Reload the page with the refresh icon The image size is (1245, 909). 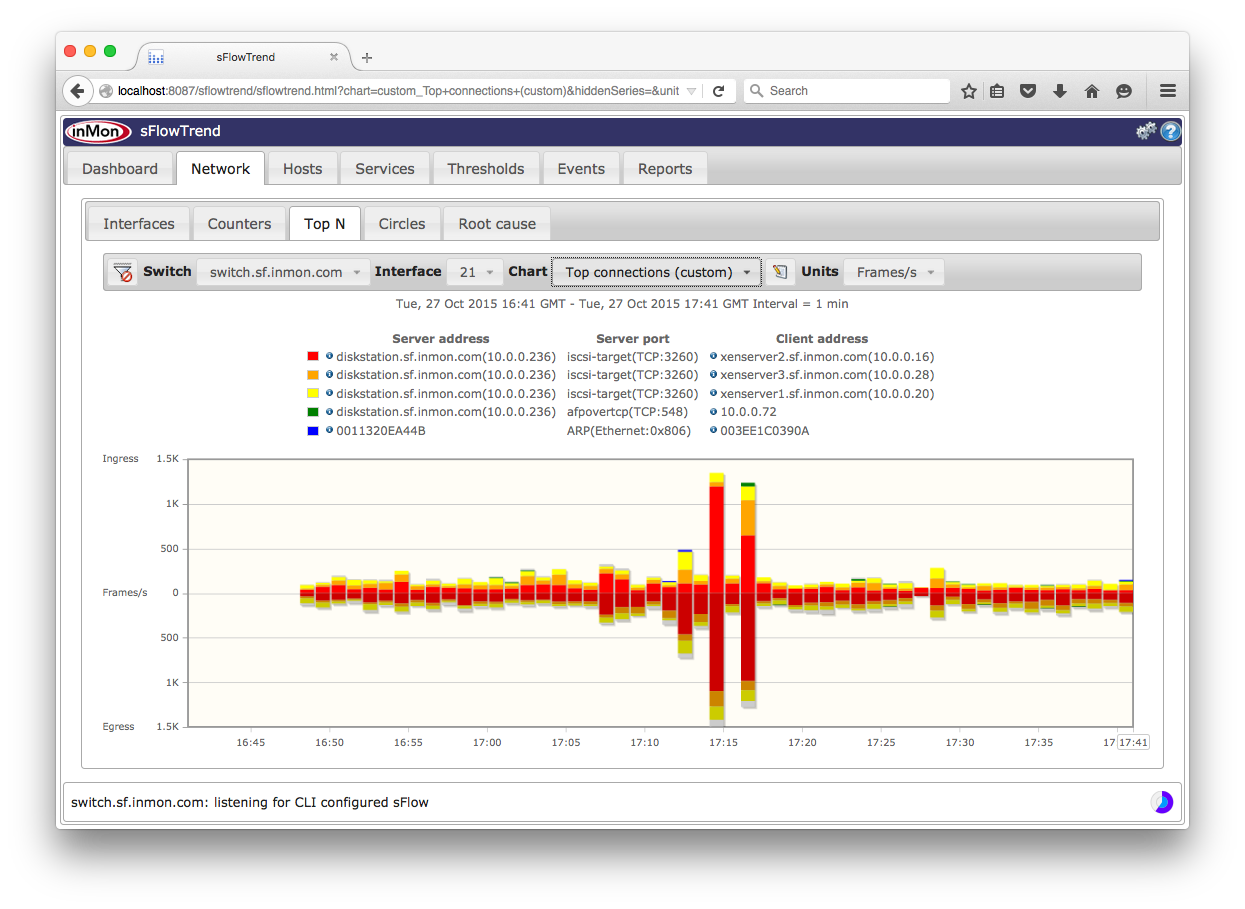(x=718, y=91)
